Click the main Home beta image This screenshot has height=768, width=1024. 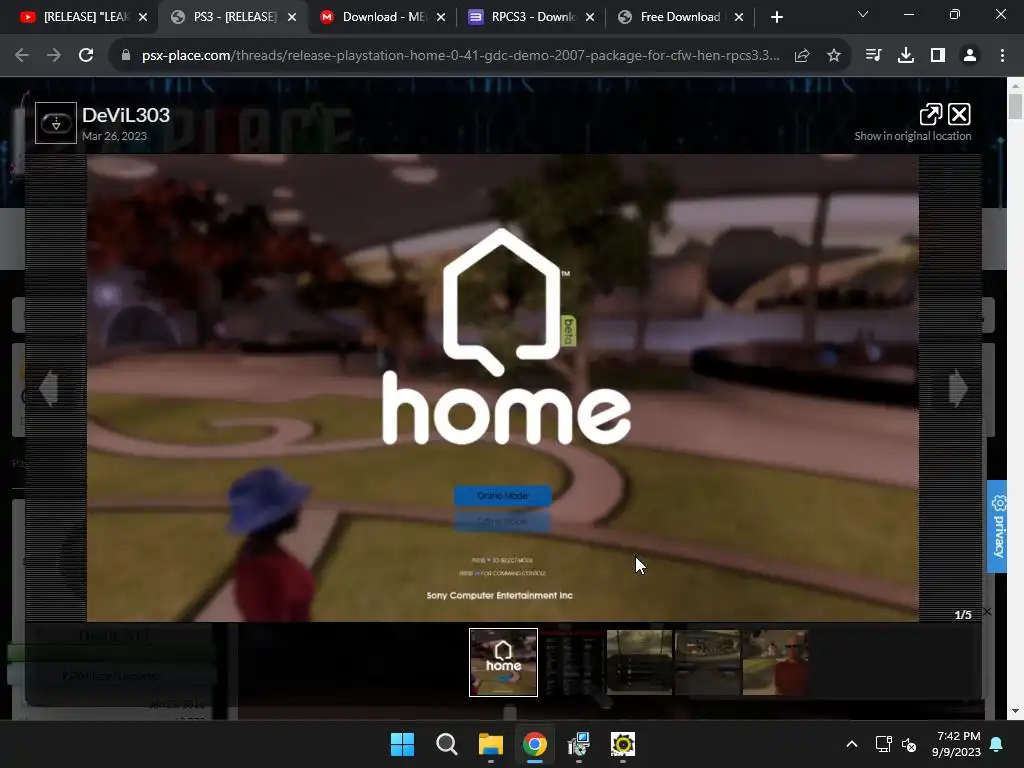tap(503, 388)
